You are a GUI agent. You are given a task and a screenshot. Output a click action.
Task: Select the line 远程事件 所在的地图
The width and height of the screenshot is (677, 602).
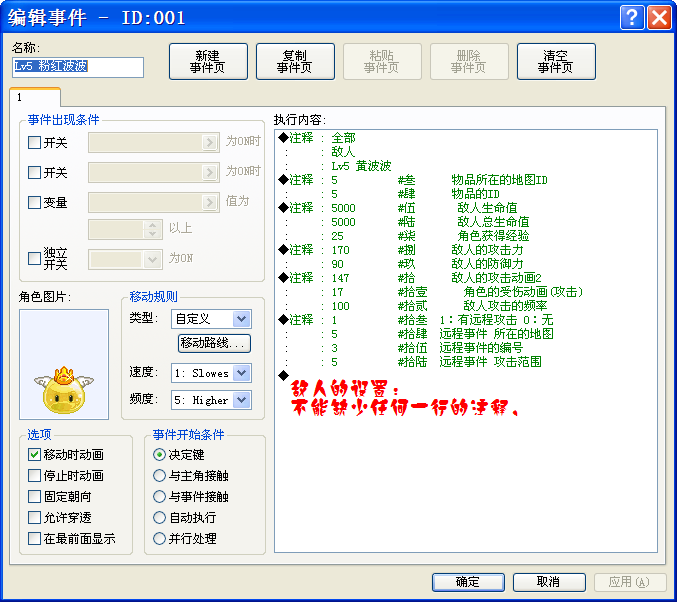tap(466, 334)
